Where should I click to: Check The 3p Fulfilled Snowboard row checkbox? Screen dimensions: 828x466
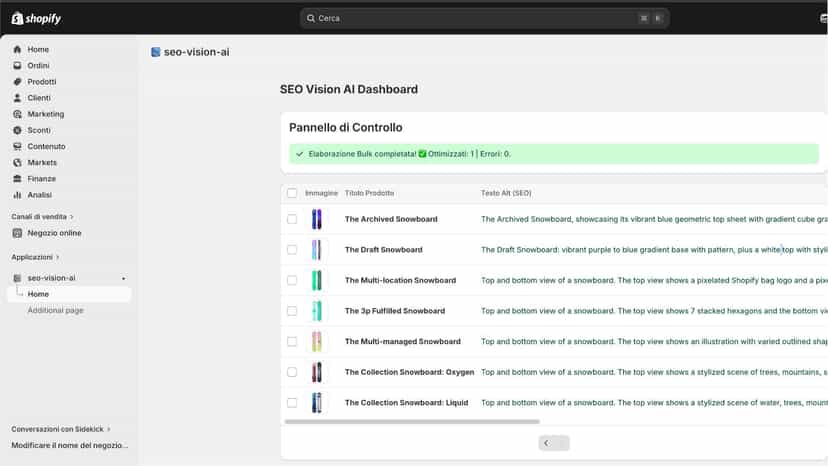(292, 311)
